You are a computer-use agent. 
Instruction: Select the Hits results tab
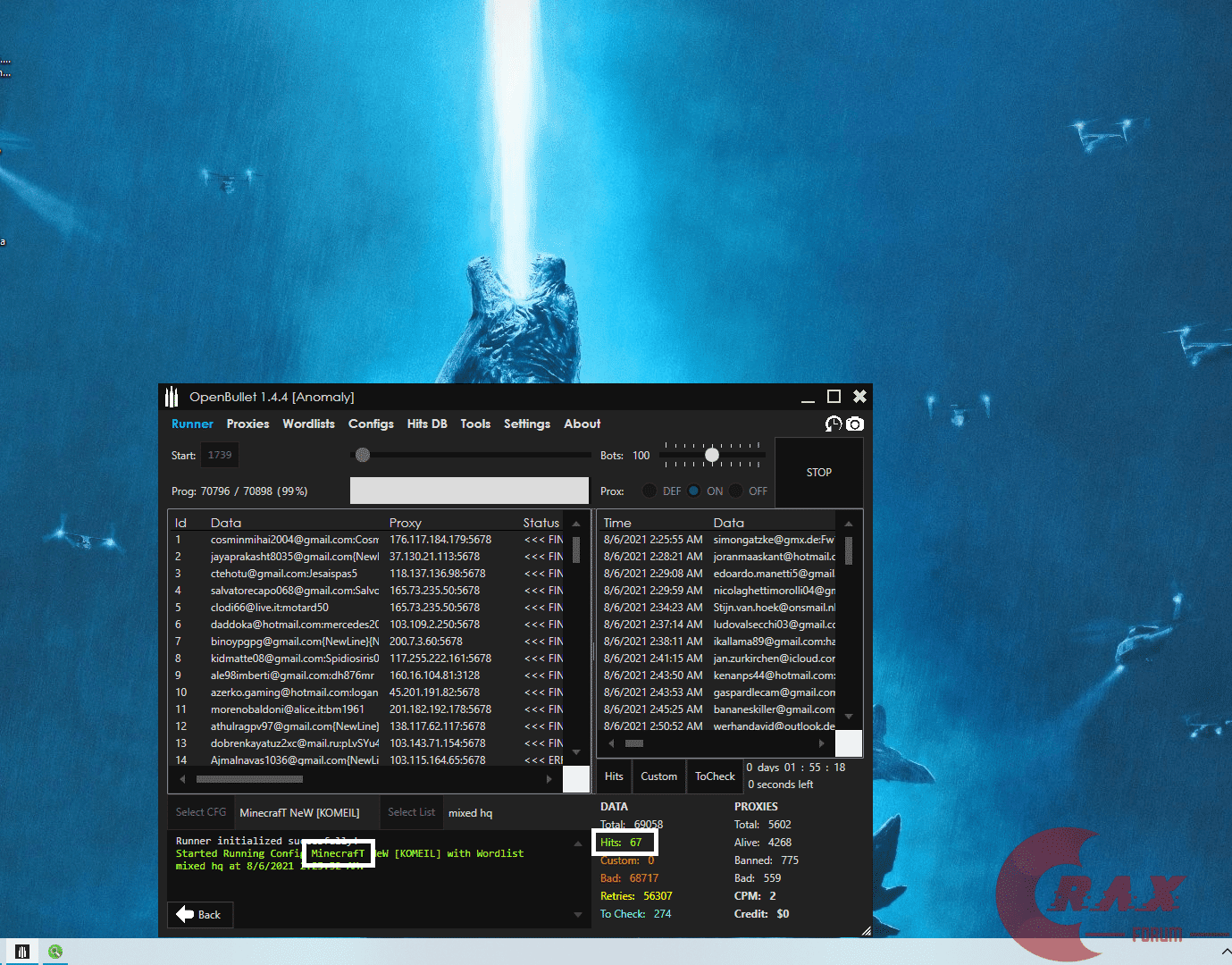(614, 776)
